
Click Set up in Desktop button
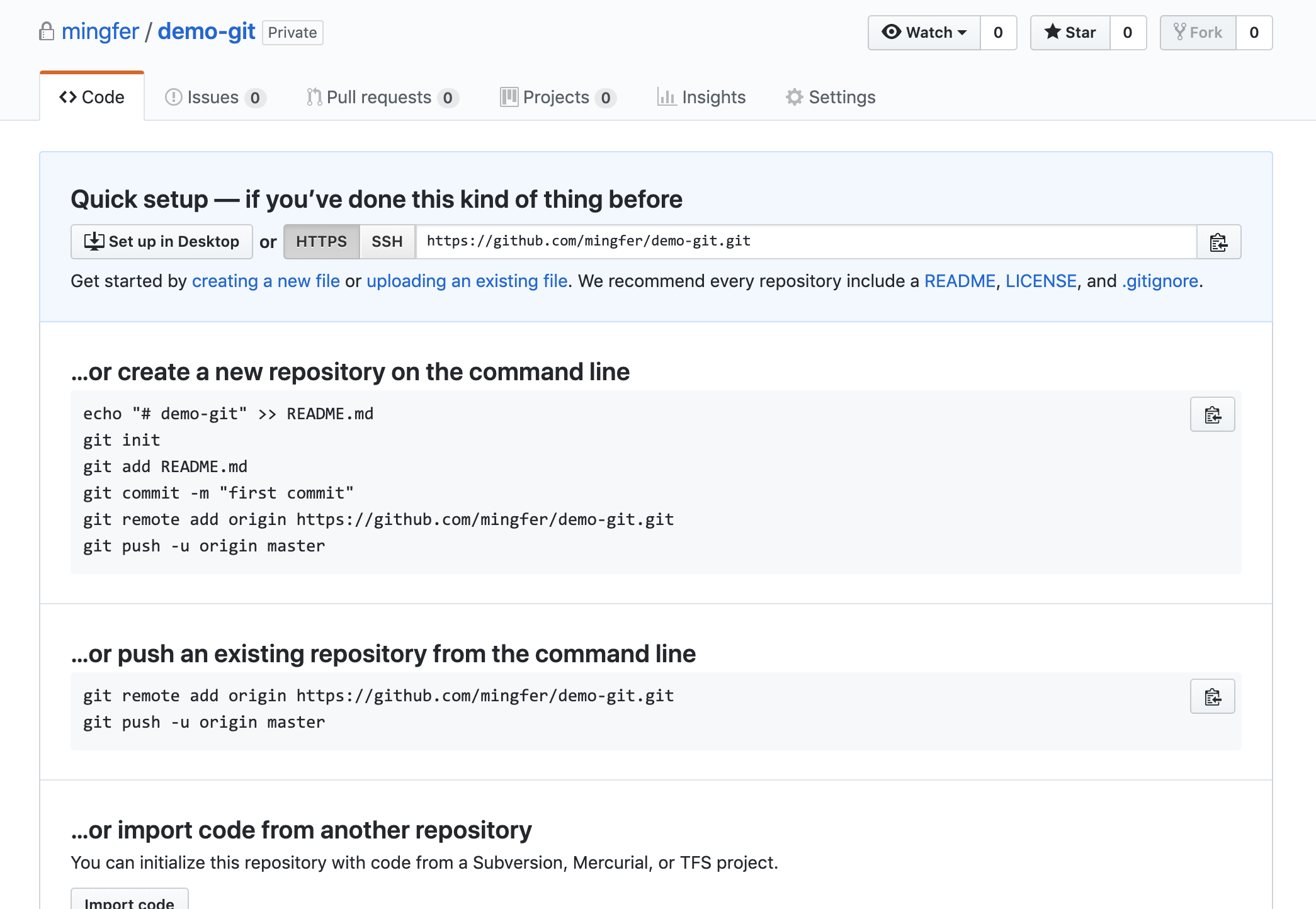point(162,242)
